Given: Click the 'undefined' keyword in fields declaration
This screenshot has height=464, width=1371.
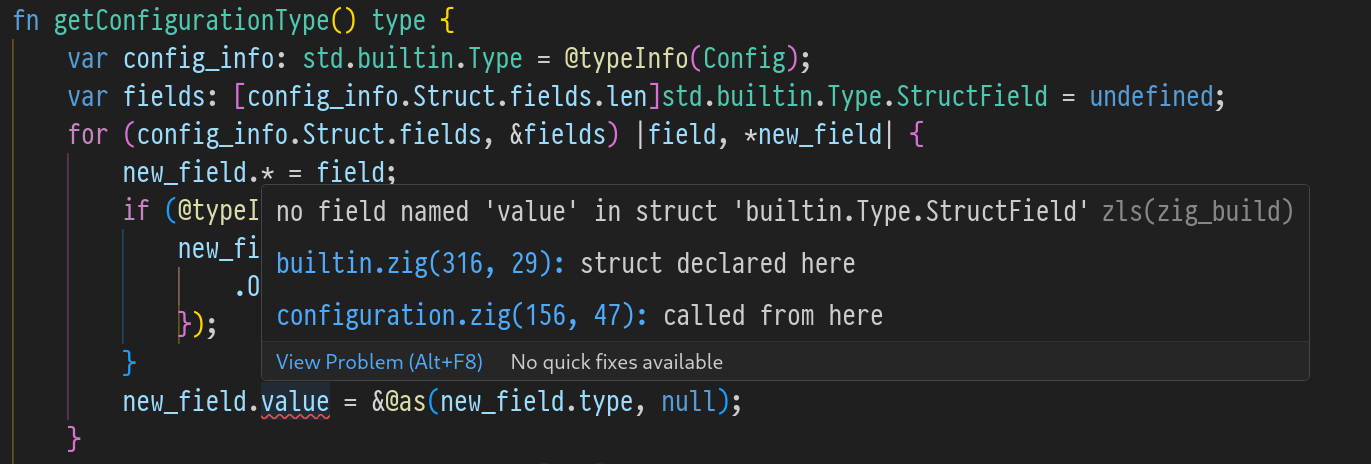Looking at the screenshot, I should coord(1150,97).
